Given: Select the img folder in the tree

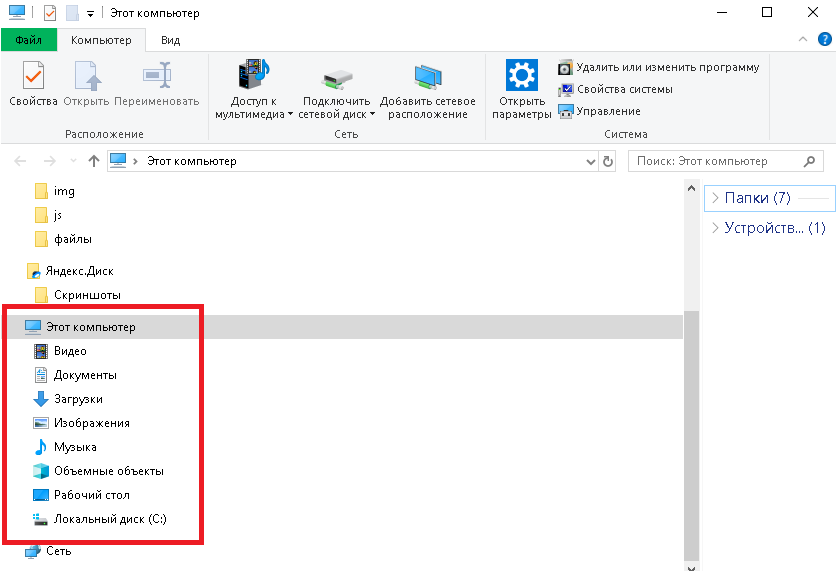Looking at the screenshot, I should (x=64, y=191).
